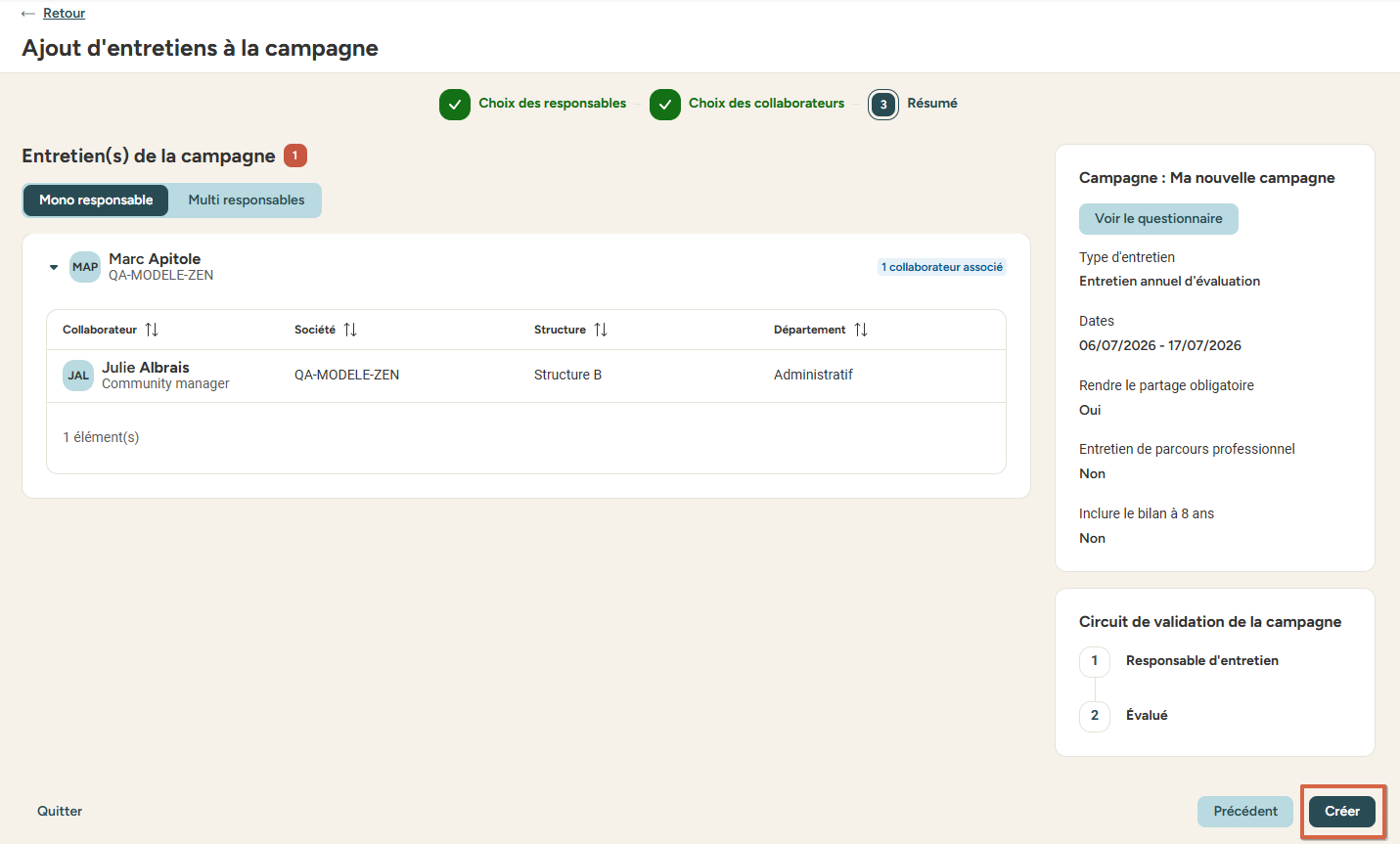Switch to Multi responsables view
Image resolution: width=1400 pixels, height=844 pixels.
(x=247, y=200)
